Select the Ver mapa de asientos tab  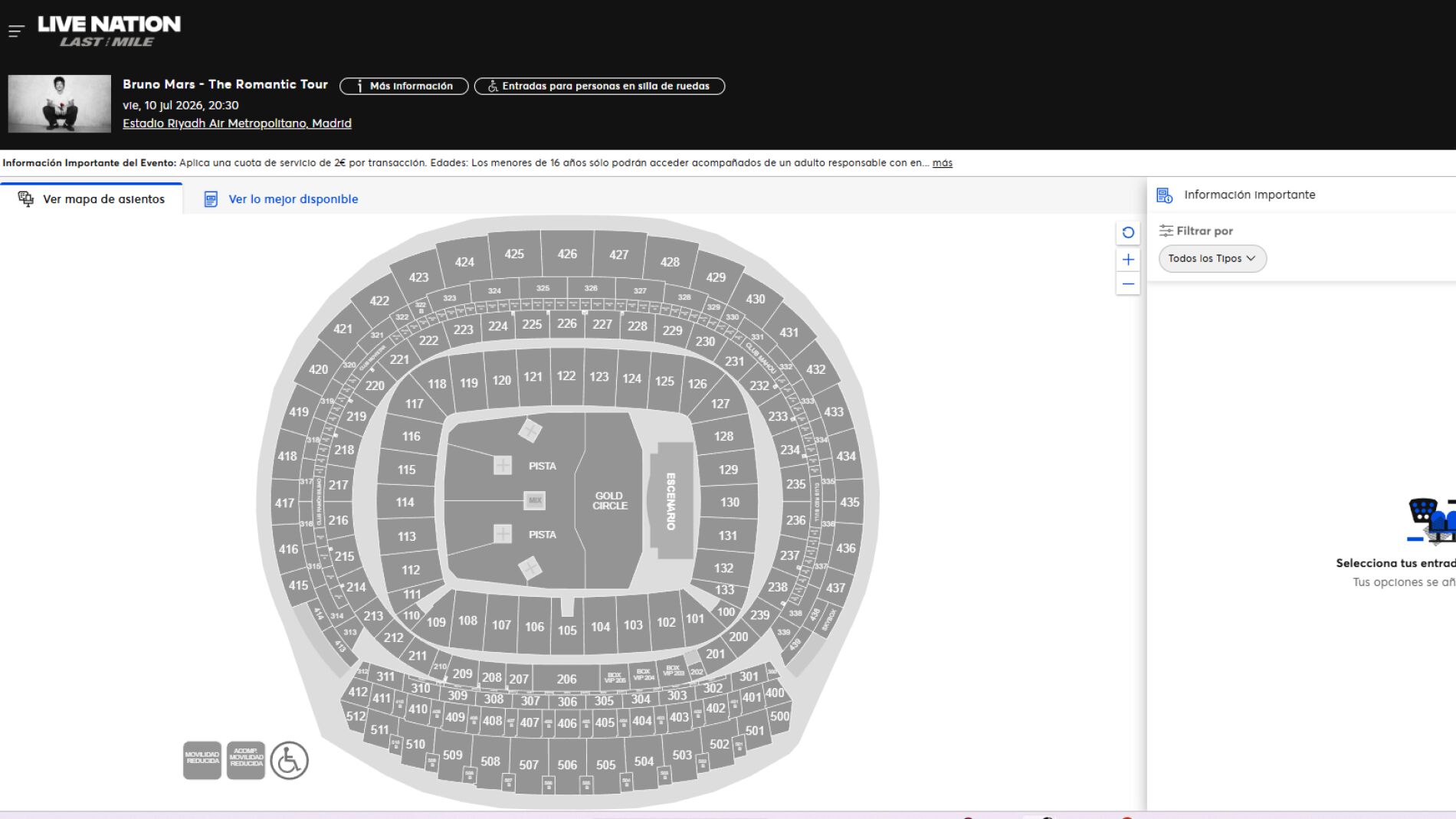point(103,198)
